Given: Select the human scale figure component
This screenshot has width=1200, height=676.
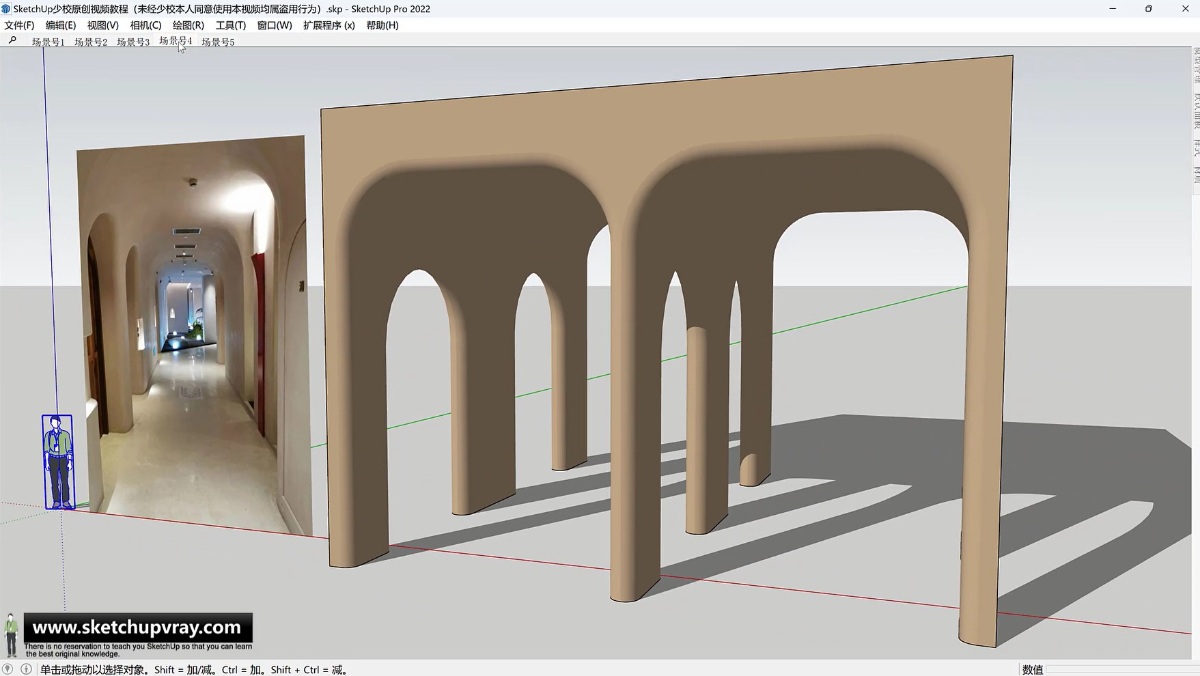Looking at the screenshot, I should [x=58, y=462].
